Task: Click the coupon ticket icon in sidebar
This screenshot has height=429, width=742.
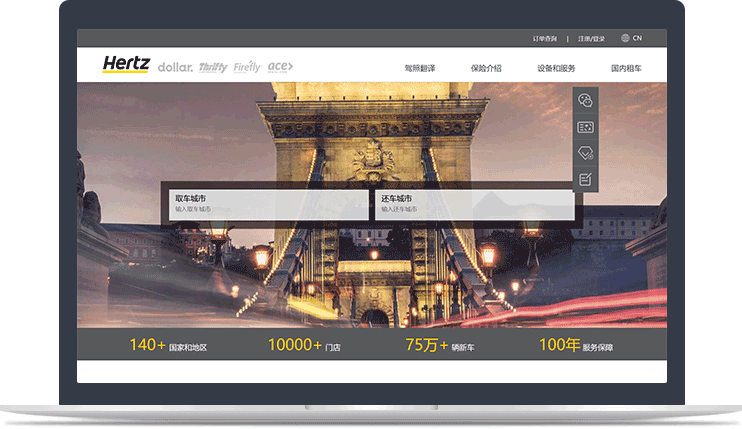Action: 586,127
